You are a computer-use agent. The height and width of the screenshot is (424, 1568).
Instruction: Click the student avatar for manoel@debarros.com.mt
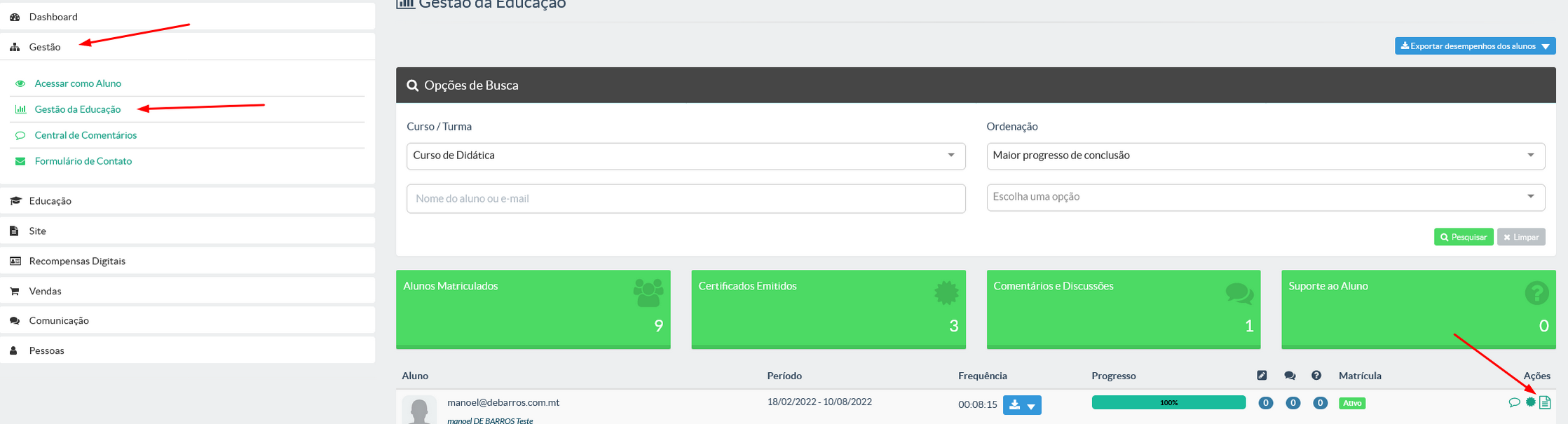click(x=419, y=411)
